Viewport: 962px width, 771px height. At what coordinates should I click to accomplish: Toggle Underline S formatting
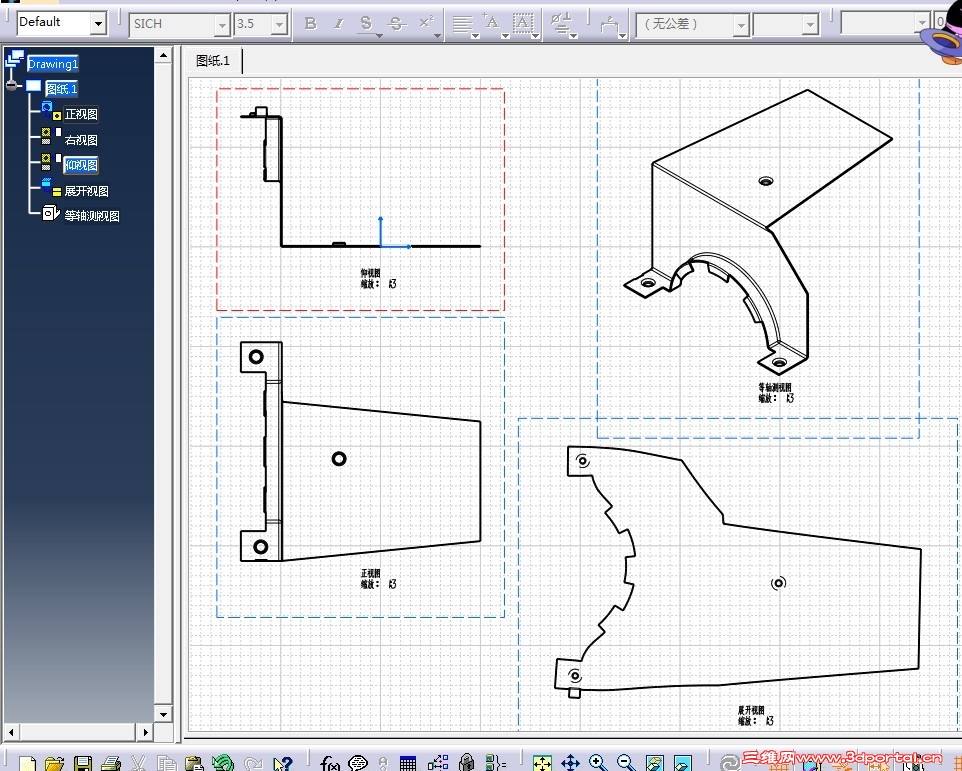pyautogui.click(x=366, y=23)
